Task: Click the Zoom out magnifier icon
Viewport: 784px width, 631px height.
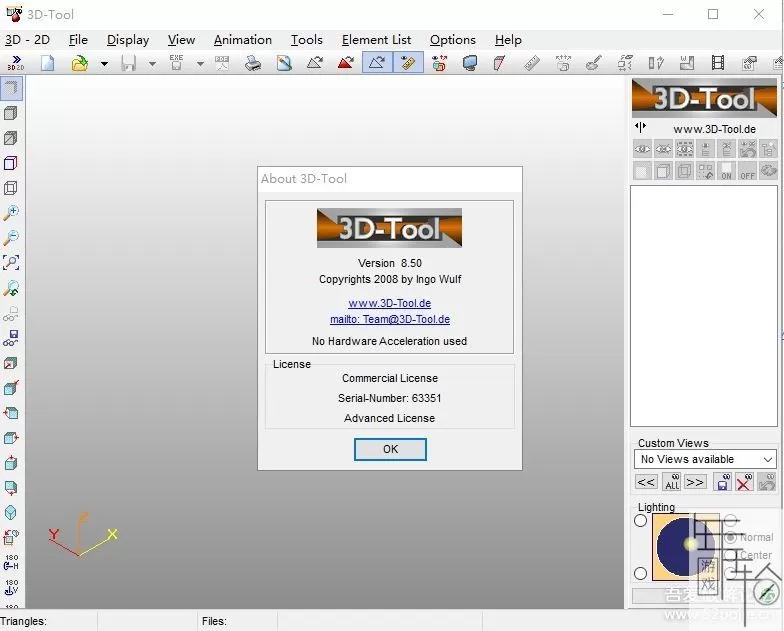Action: point(11,238)
